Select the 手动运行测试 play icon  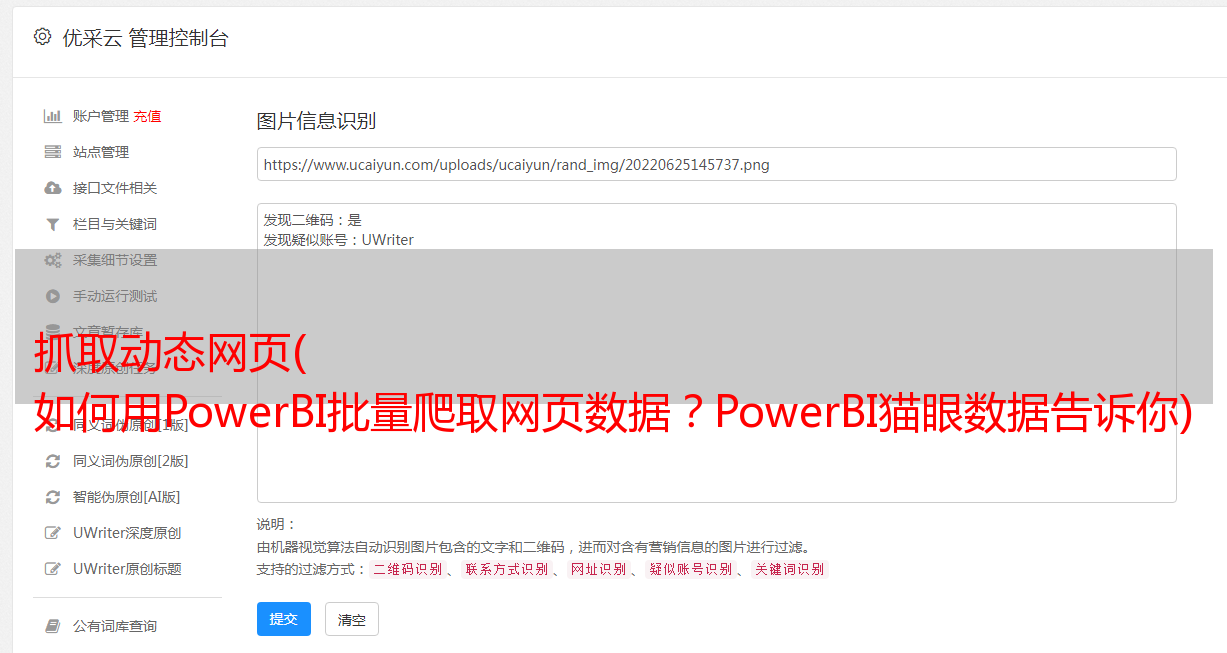click(x=53, y=296)
